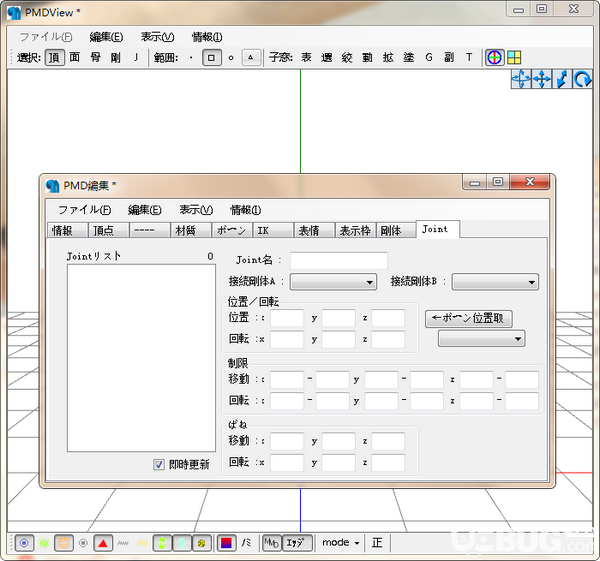Open the 接続剛体A dropdown
600x561 pixels.
[x=333, y=282]
